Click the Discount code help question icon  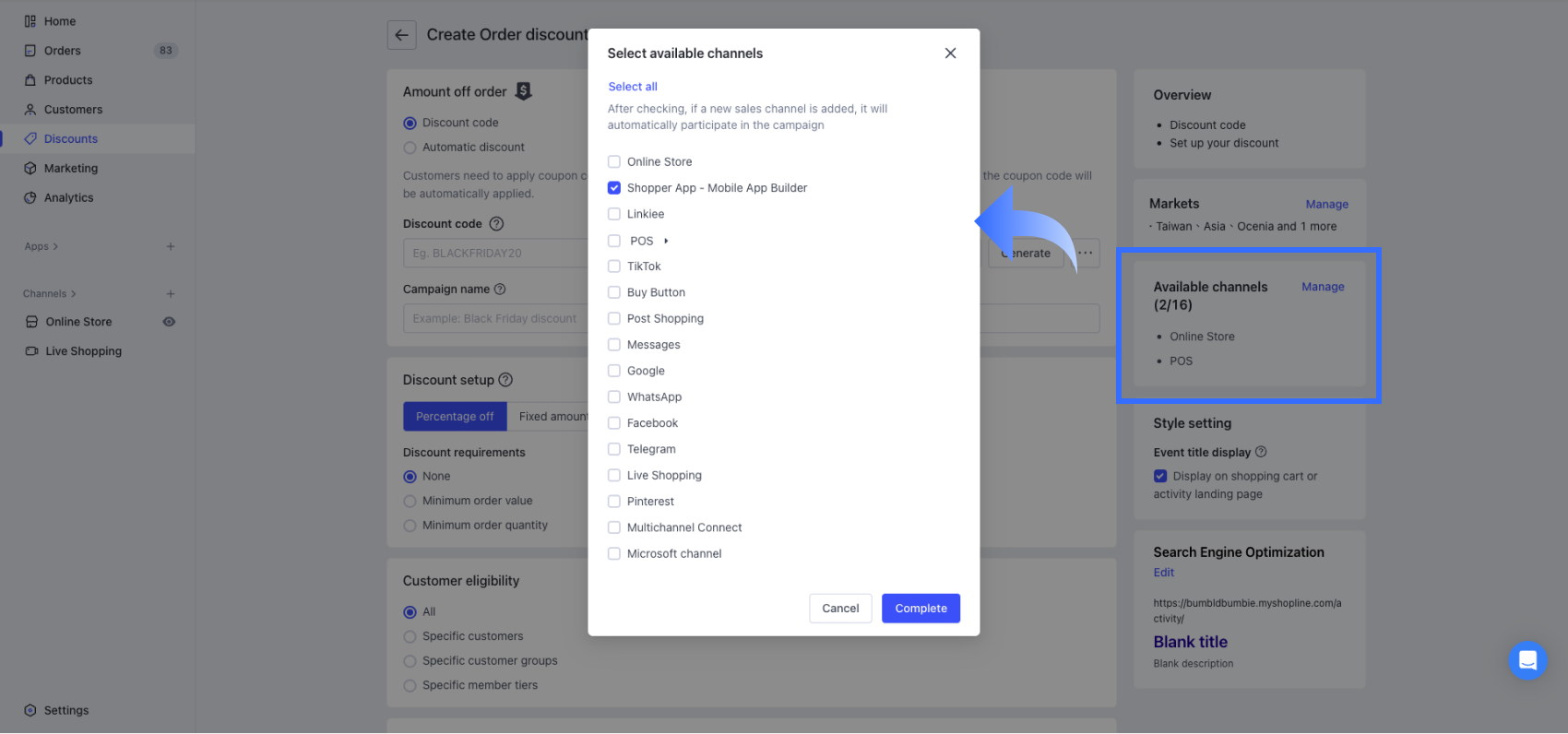496,224
